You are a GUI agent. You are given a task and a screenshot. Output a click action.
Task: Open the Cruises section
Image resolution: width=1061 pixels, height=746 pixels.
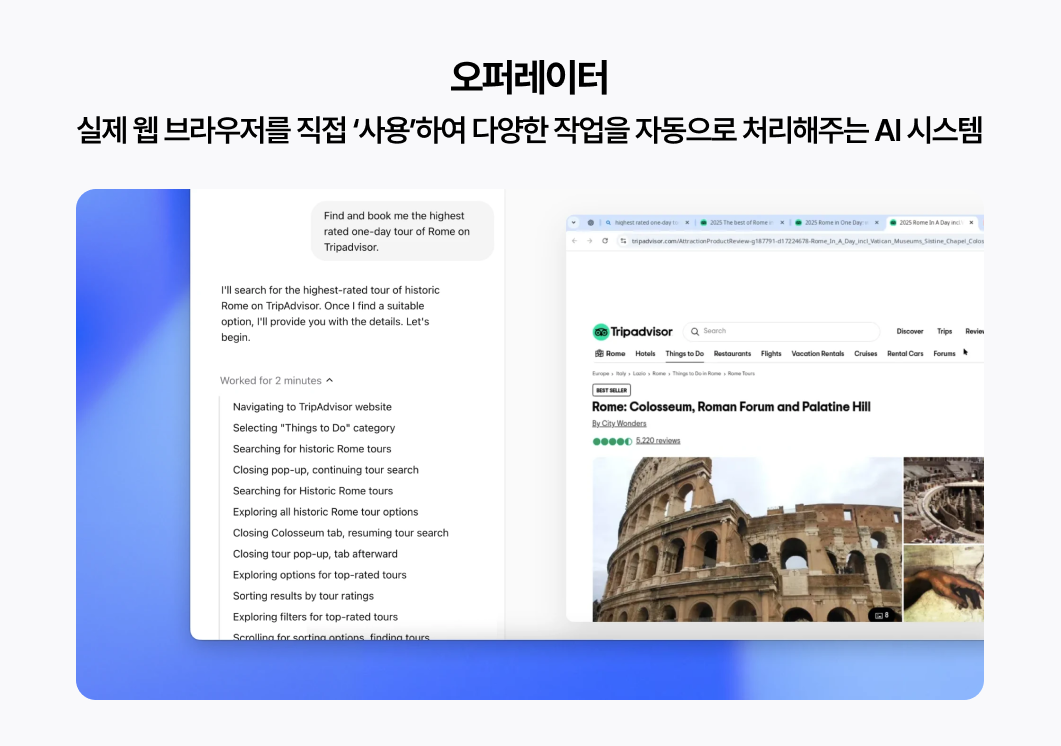pyautogui.click(x=865, y=353)
